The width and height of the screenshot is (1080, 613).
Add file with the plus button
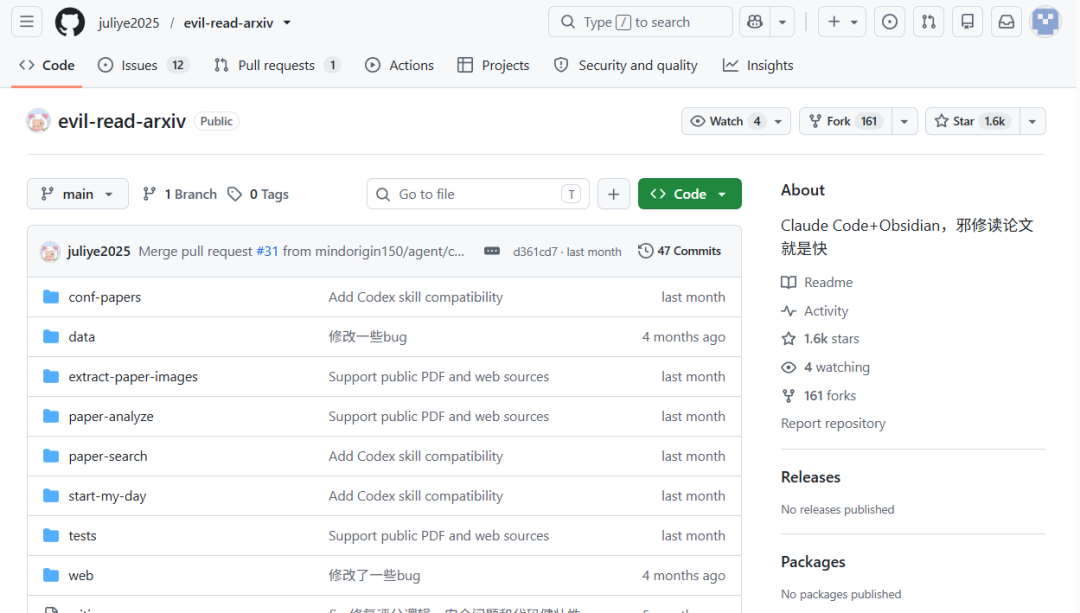point(613,194)
